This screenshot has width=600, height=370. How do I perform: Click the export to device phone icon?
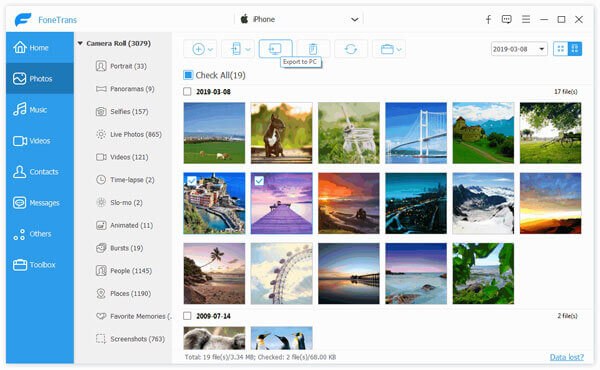236,49
